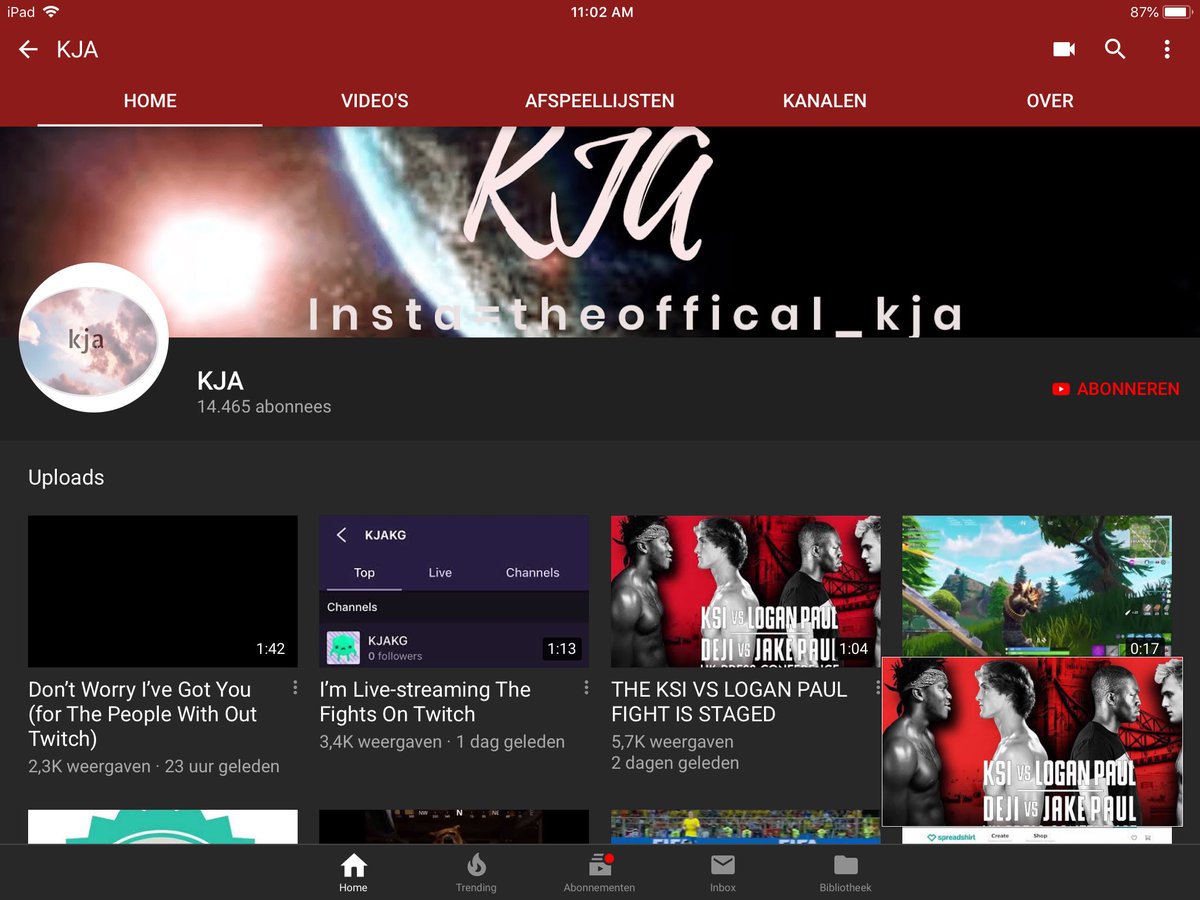Select the HOME tab
The width and height of the screenshot is (1200, 900).
coord(150,101)
